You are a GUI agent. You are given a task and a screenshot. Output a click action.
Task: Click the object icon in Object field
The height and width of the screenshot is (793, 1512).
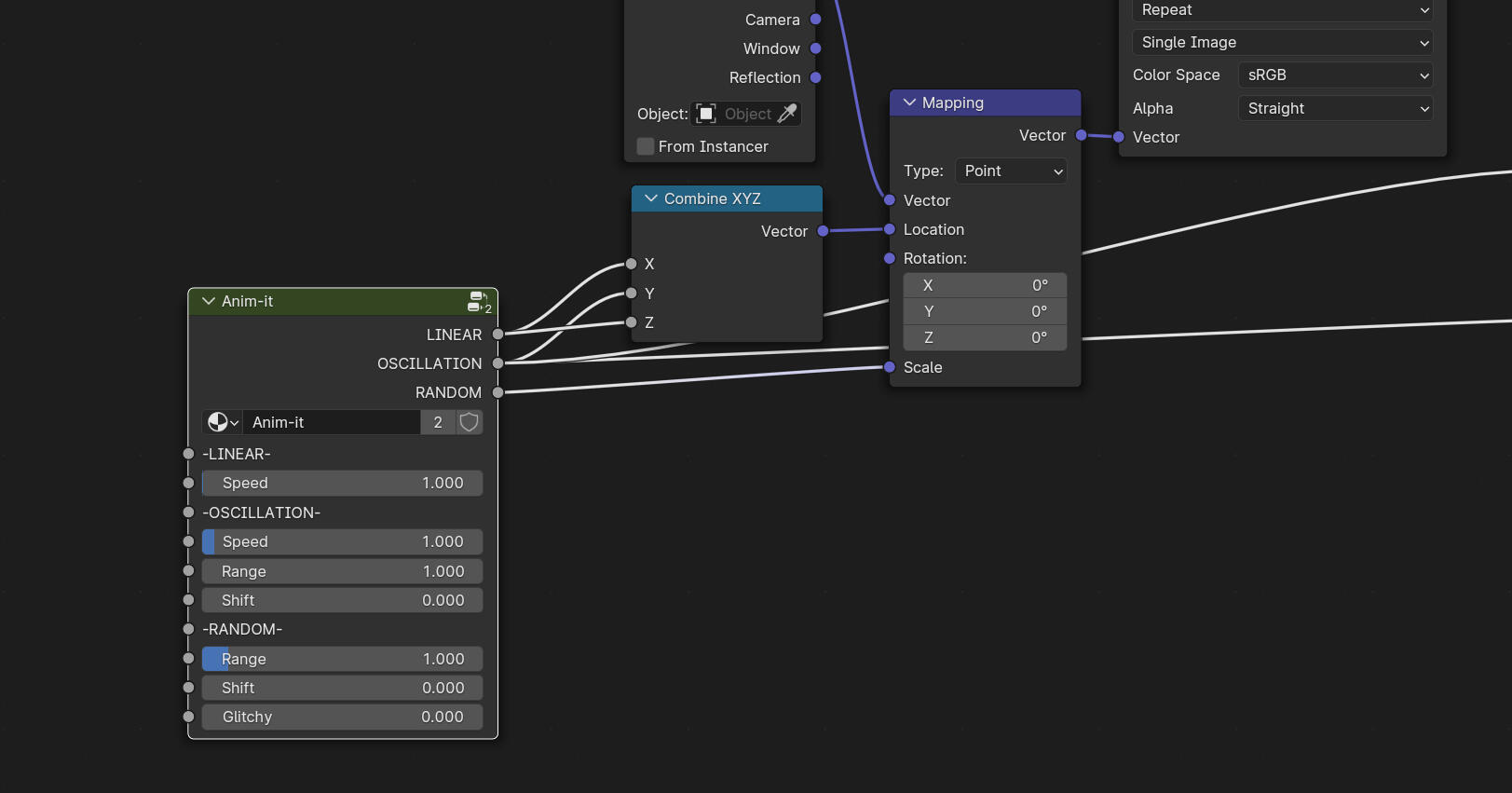tap(706, 114)
